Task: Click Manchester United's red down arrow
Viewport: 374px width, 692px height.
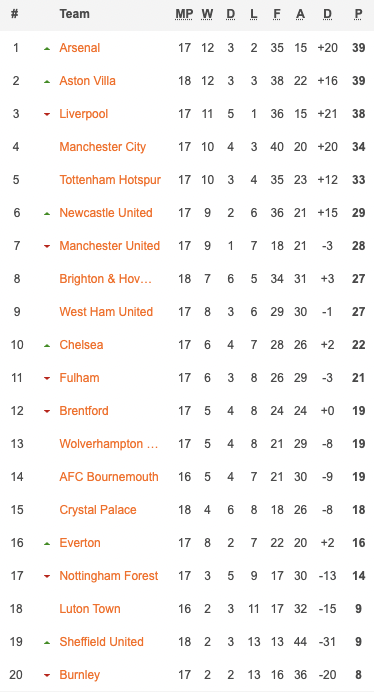Action: pos(47,246)
